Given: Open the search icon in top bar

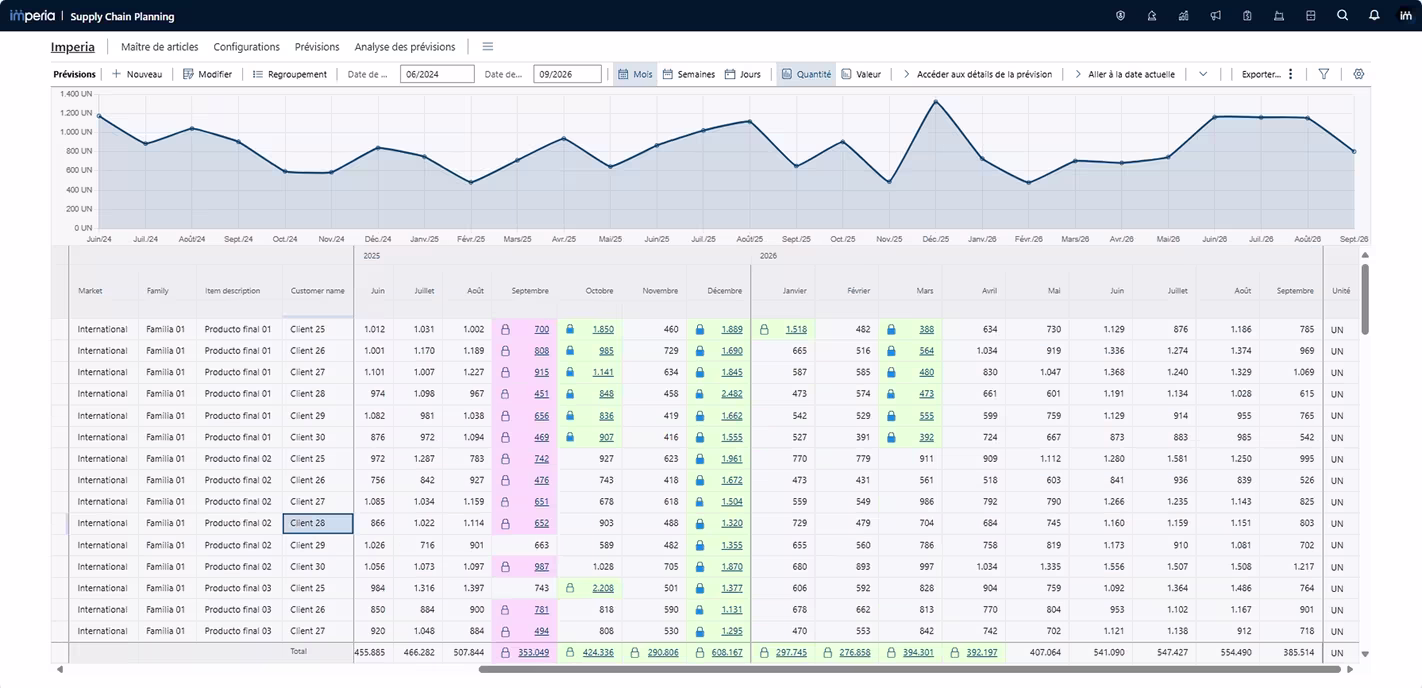Looking at the screenshot, I should coord(1342,16).
